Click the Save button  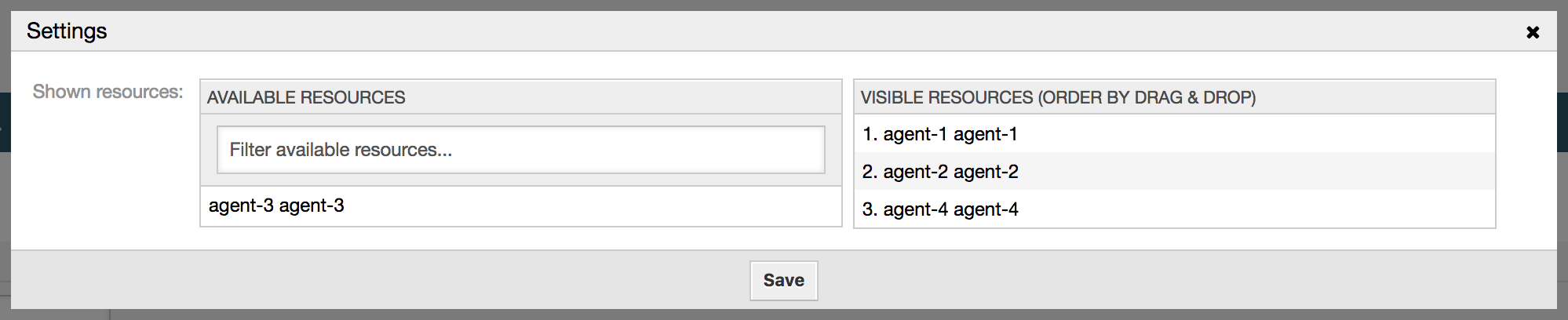pyautogui.click(x=783, y=281)
